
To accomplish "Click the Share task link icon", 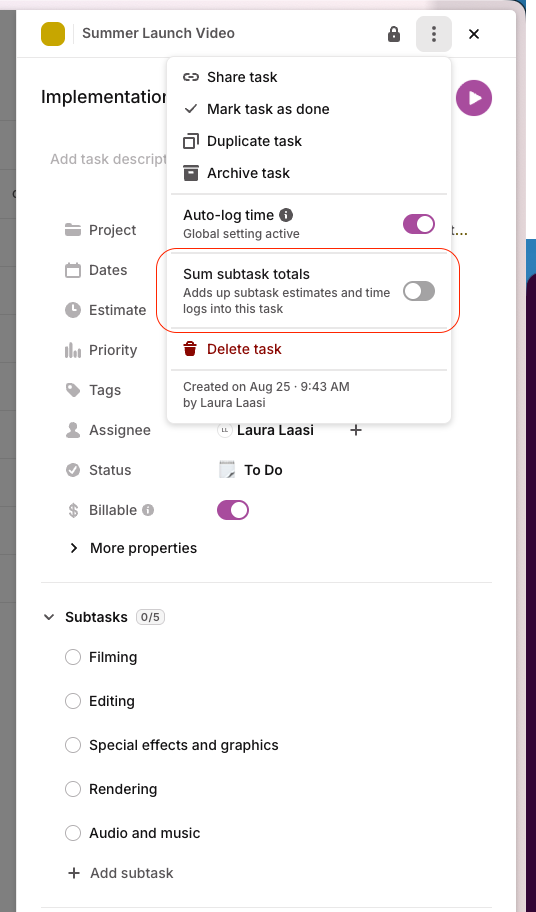I will [x=191, y=77].
